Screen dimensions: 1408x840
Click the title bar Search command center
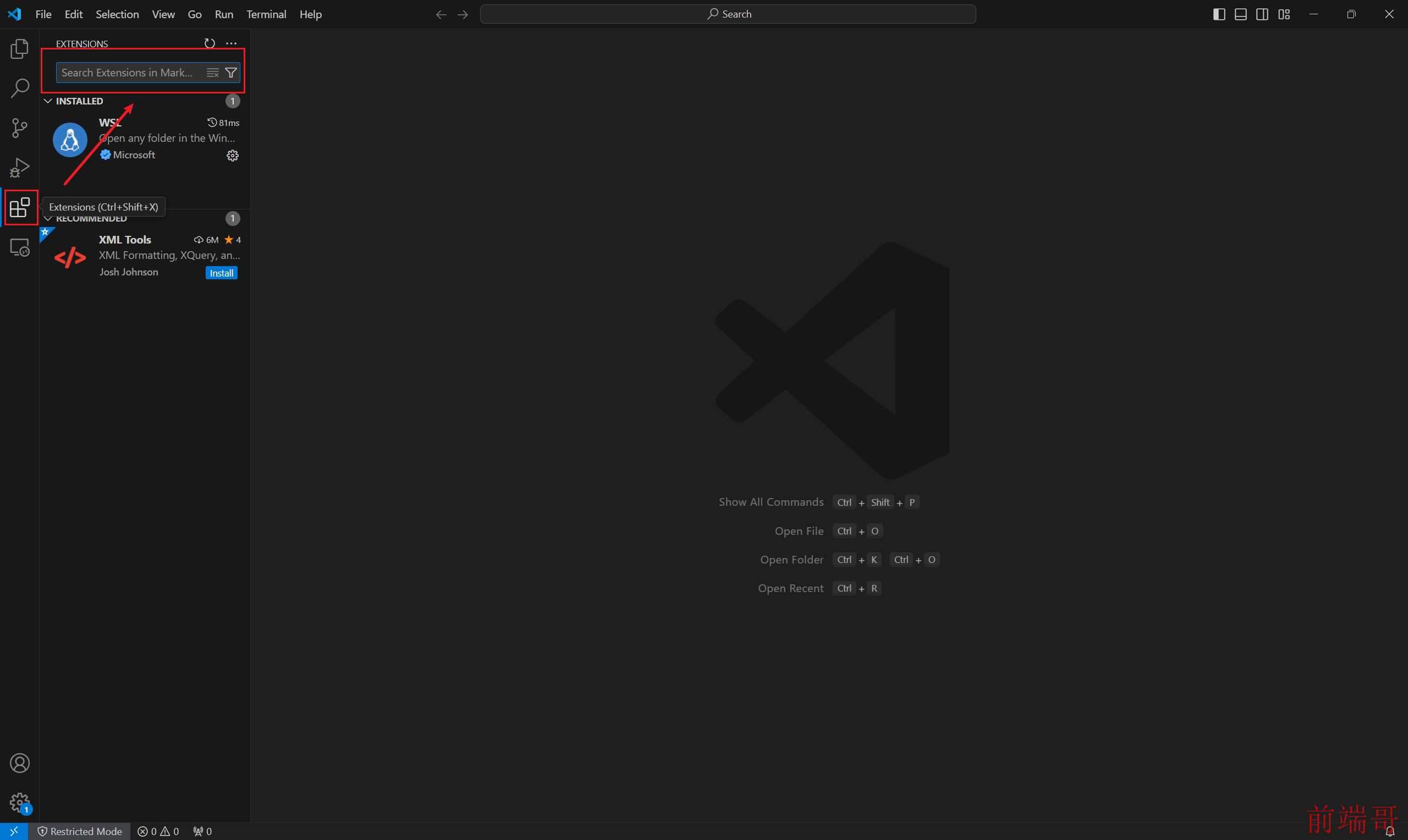tap(728, 14)
